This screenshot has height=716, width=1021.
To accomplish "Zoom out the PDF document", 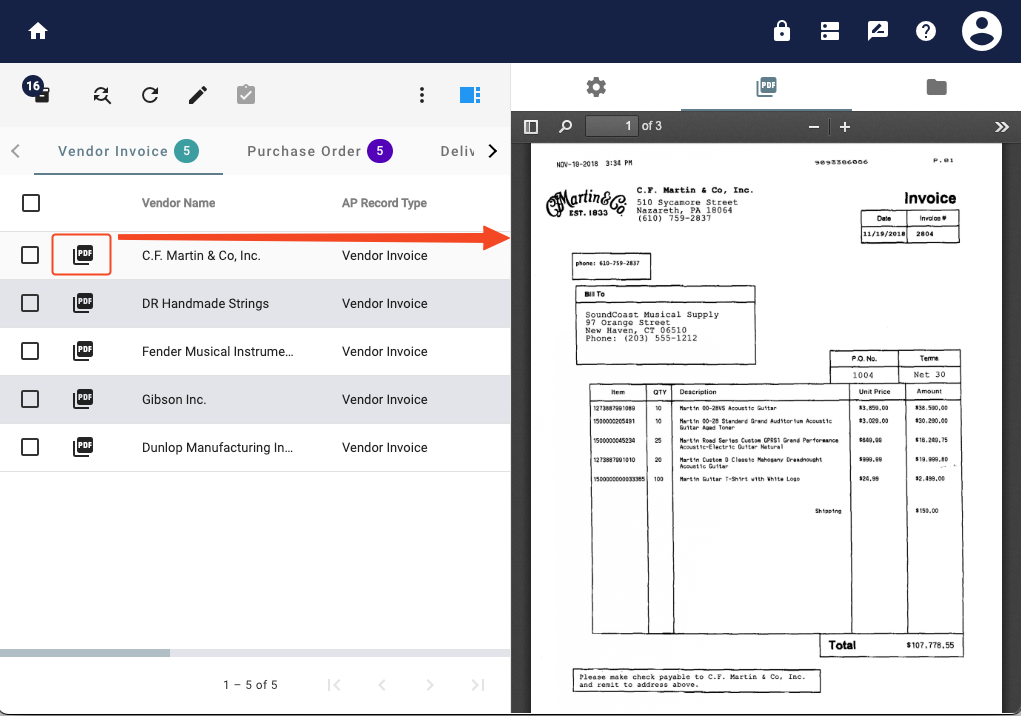I will click(813, 127).
